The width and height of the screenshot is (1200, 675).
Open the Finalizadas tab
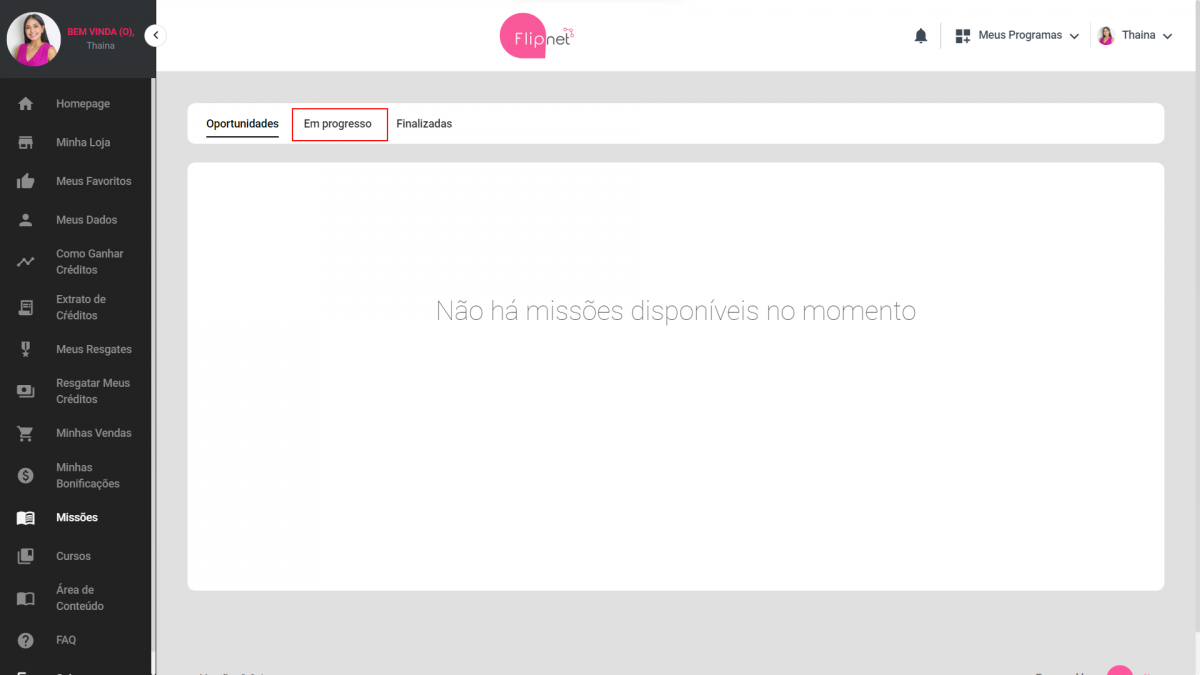(424, 124)
